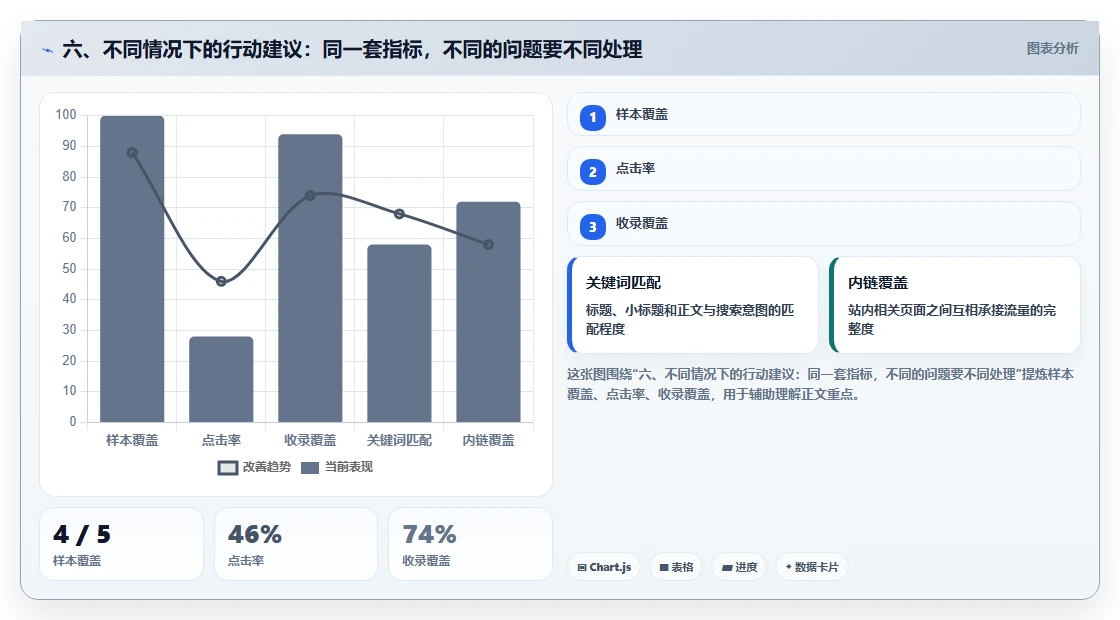This screenshot has width=1120, height=620.
Task: Click the 74% 收录覆盖 stat card
Action: (470, 544)
